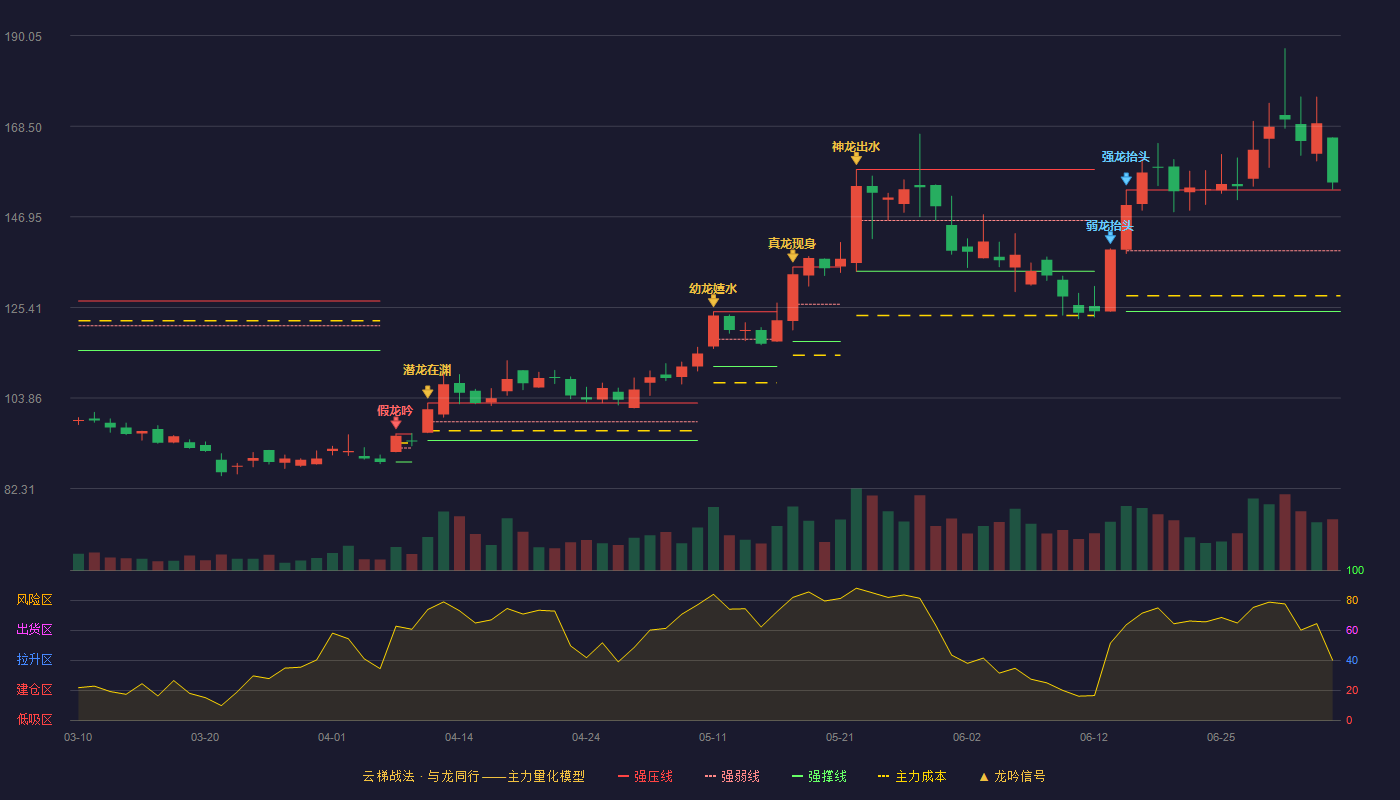Click the 强龙抬头 blue arrow marker

coord(1126,179)
